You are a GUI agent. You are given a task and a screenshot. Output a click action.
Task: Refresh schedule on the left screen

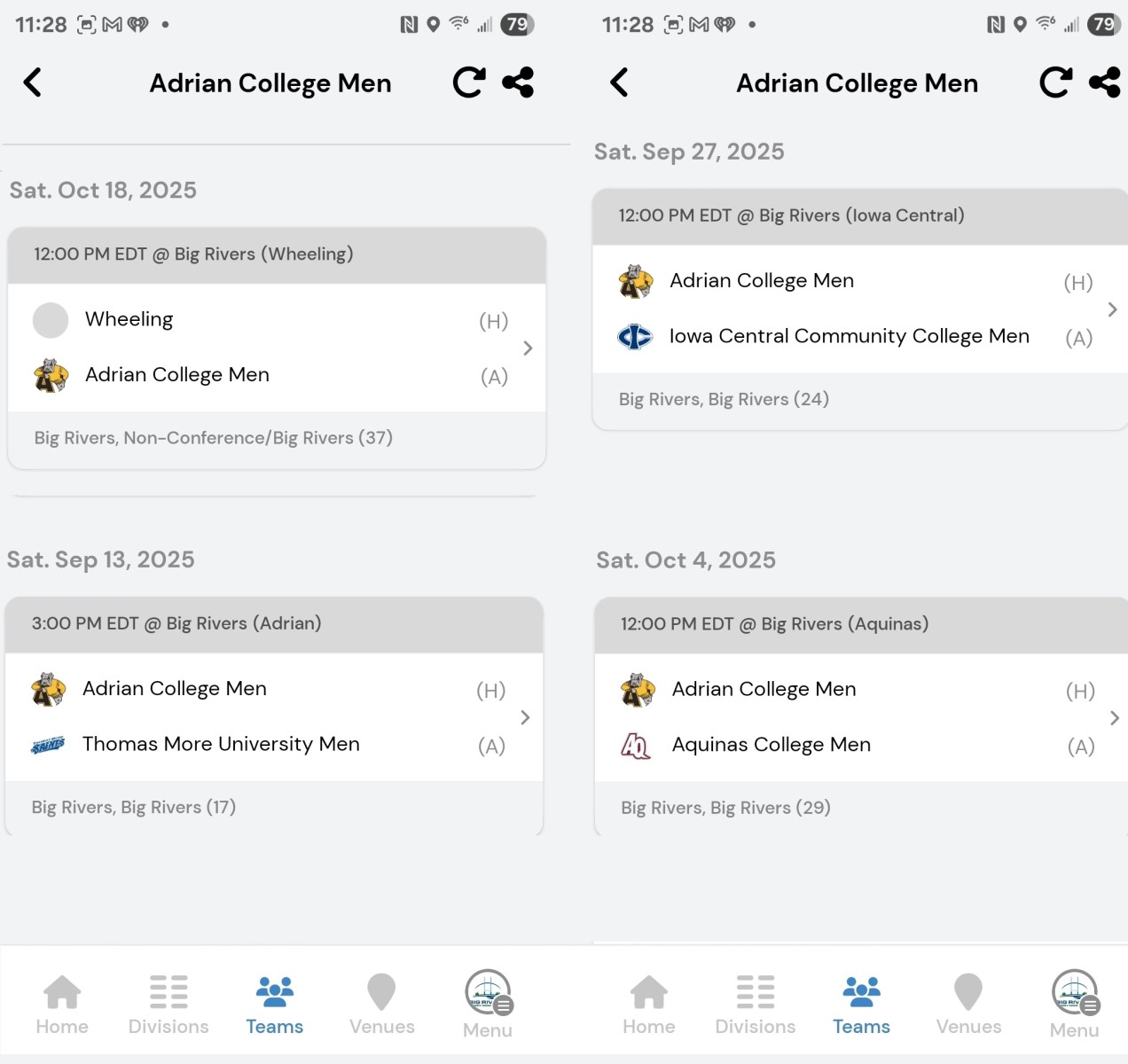[x=468, y=82]
